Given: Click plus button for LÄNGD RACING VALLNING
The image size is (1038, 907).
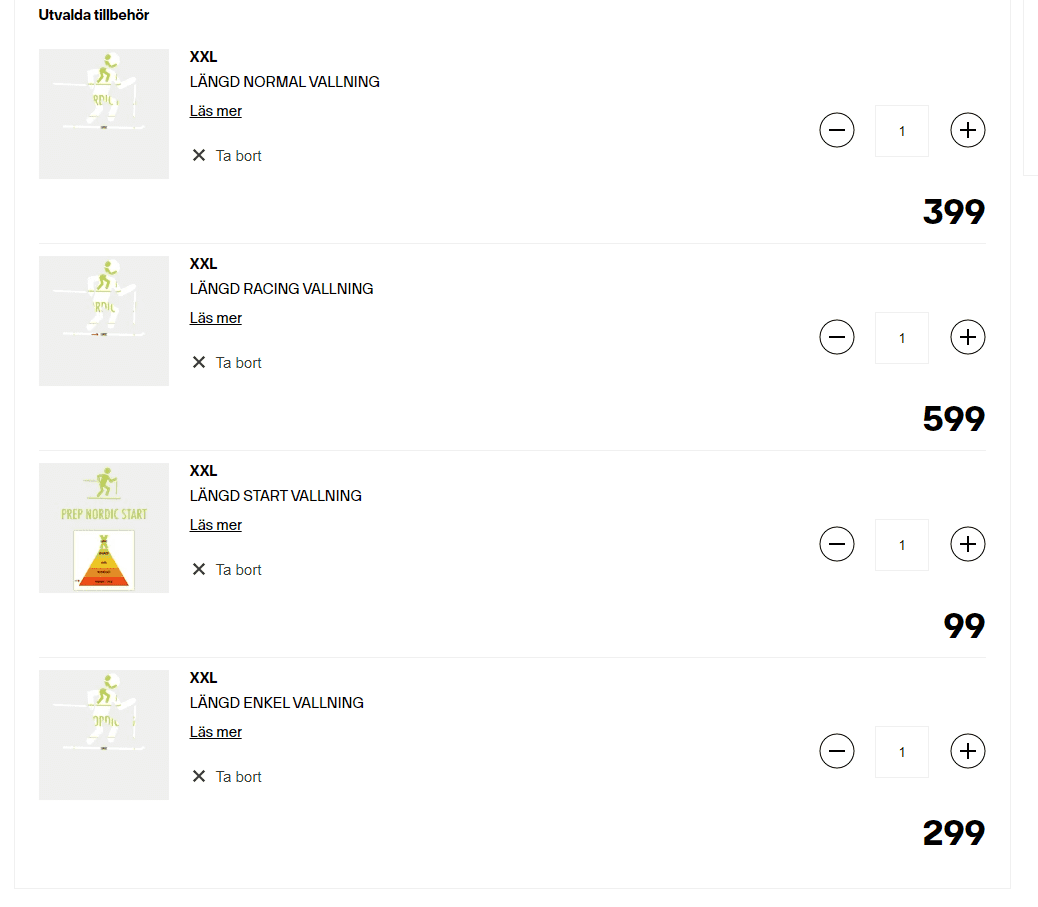Looking at the screenshot, I should (967, 337).
